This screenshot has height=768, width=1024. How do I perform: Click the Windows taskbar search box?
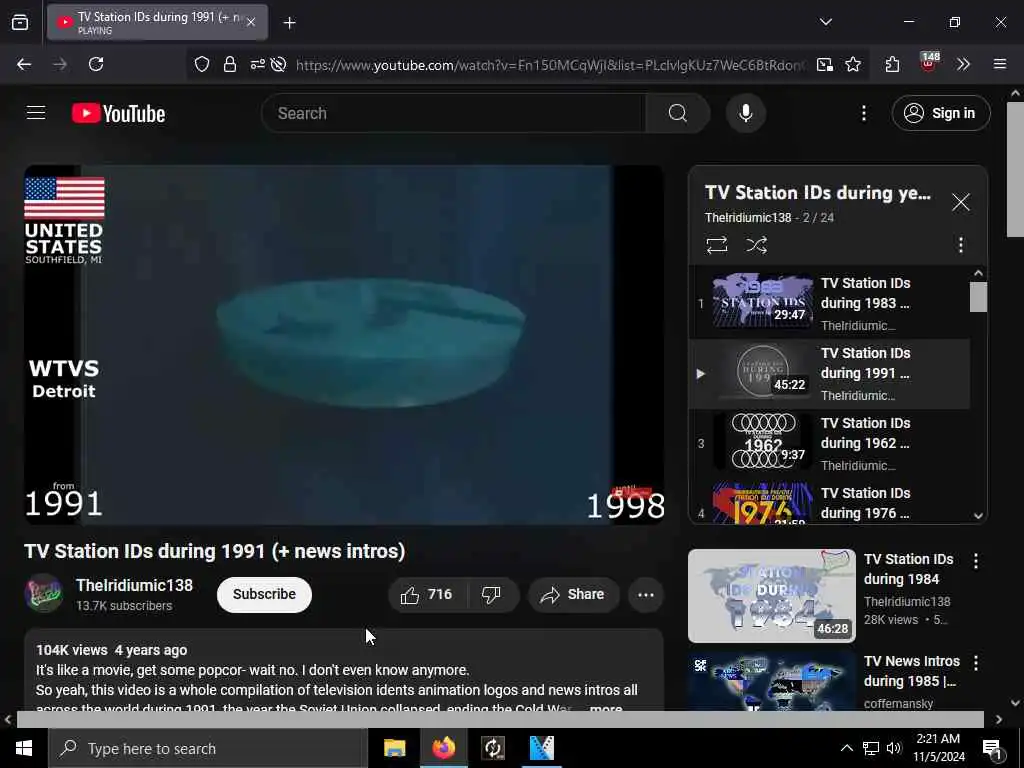[208, 748]
